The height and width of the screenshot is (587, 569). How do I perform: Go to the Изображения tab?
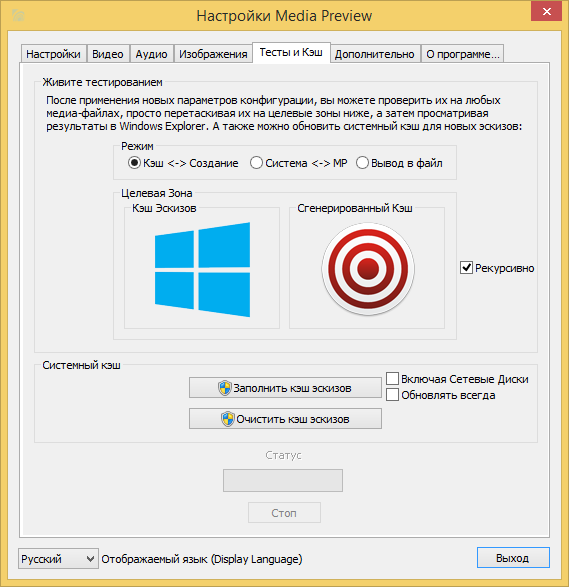(x=213, y=54)
